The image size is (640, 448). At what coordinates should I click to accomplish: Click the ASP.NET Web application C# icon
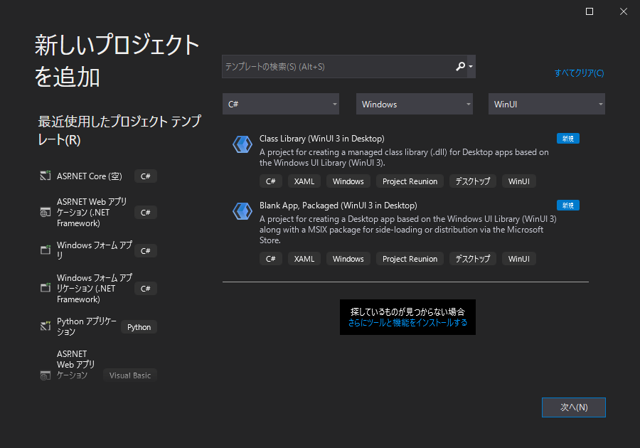coord(45,212)
